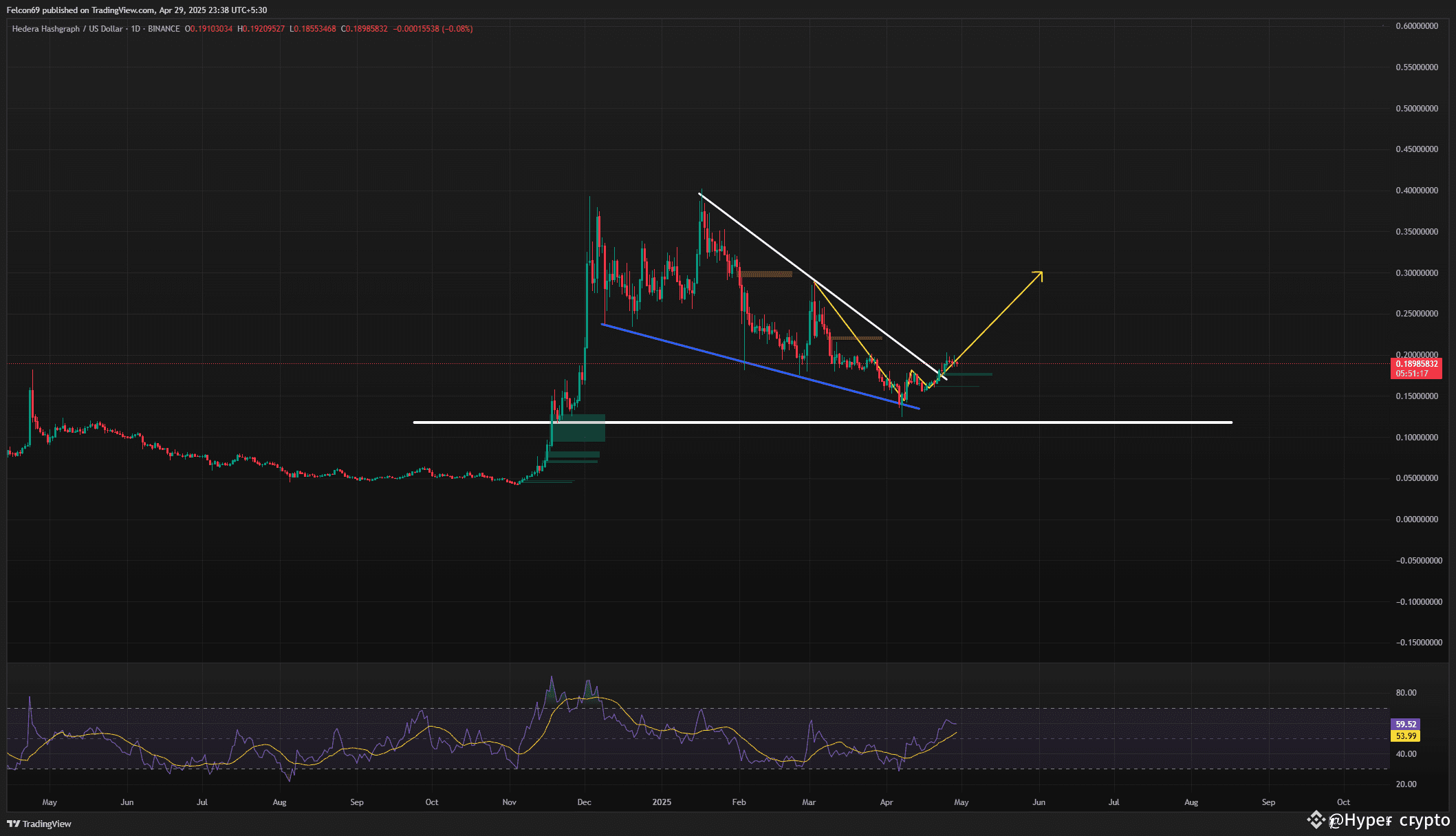Click the BINANCE exchange label in header
The image size is (1456, 836).
coord(164,29)
